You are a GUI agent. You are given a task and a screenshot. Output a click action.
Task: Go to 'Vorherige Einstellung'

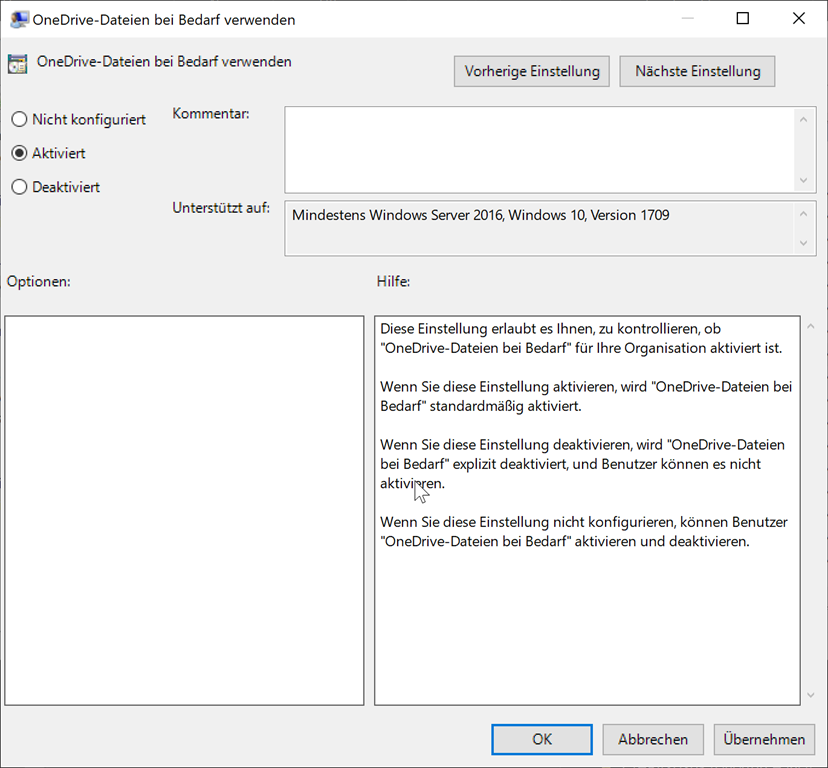tap(532, 71)
